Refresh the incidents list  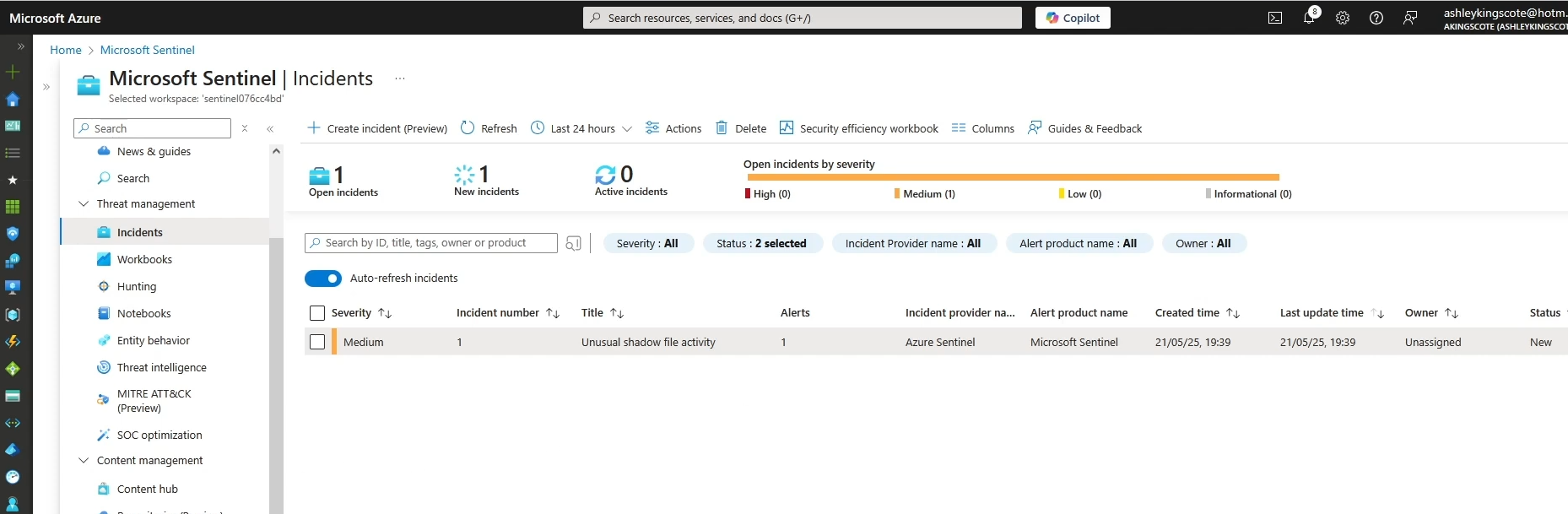pos(489,128)
